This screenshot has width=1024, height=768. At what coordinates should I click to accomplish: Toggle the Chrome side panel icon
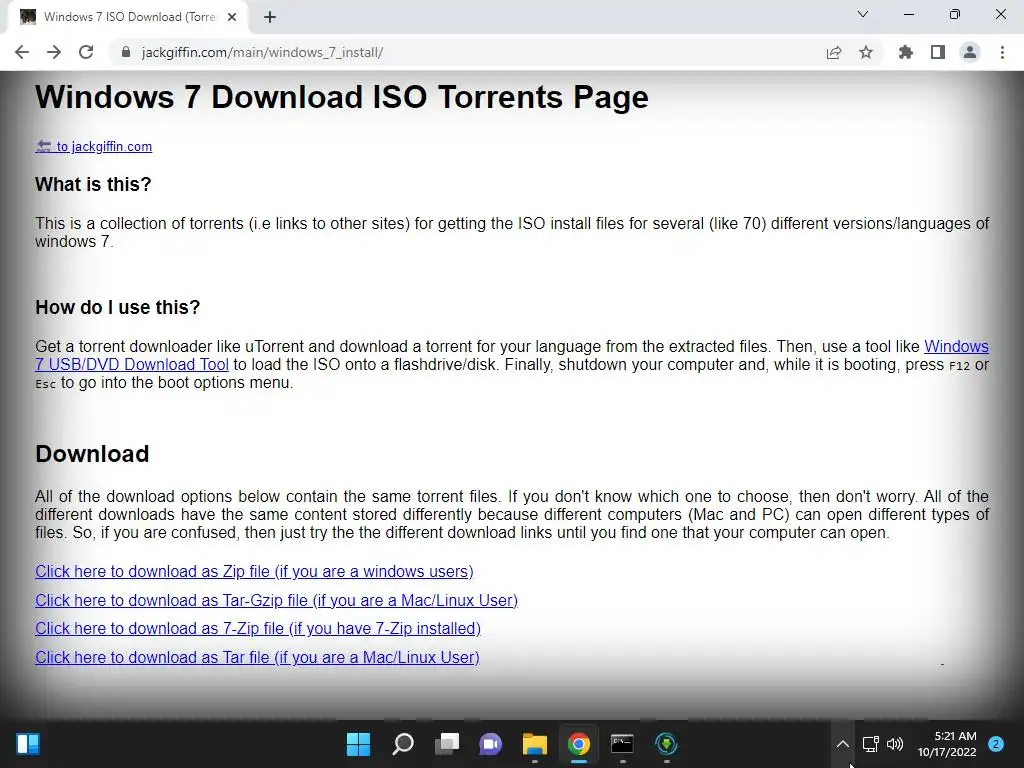click(938, 52)
